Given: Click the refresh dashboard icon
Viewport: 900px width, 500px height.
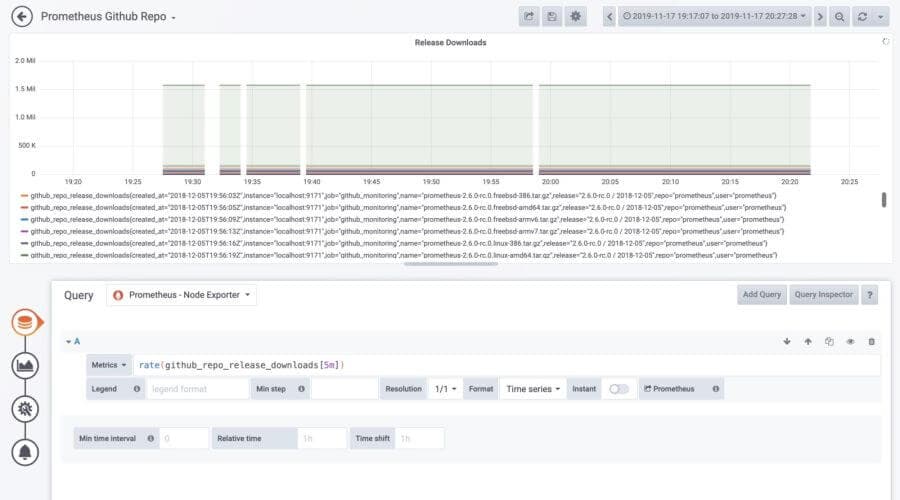Looking at the screenshot, I should click(x=862, y=17).
